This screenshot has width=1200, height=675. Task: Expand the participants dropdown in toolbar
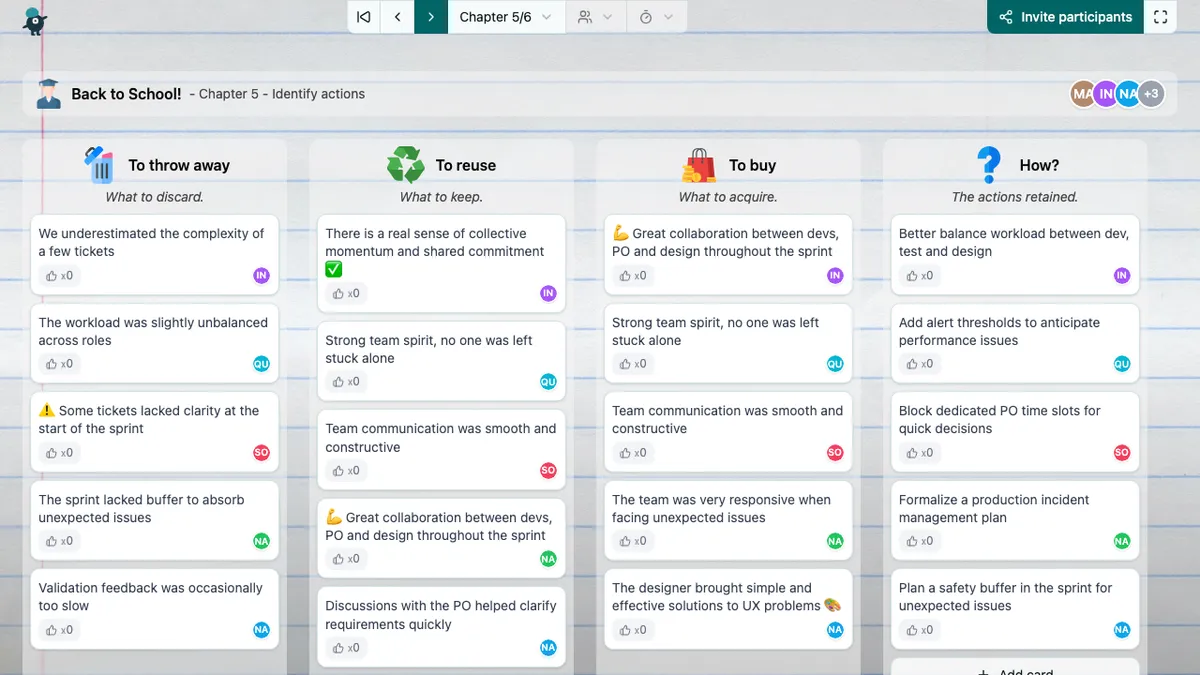(595, 17)
